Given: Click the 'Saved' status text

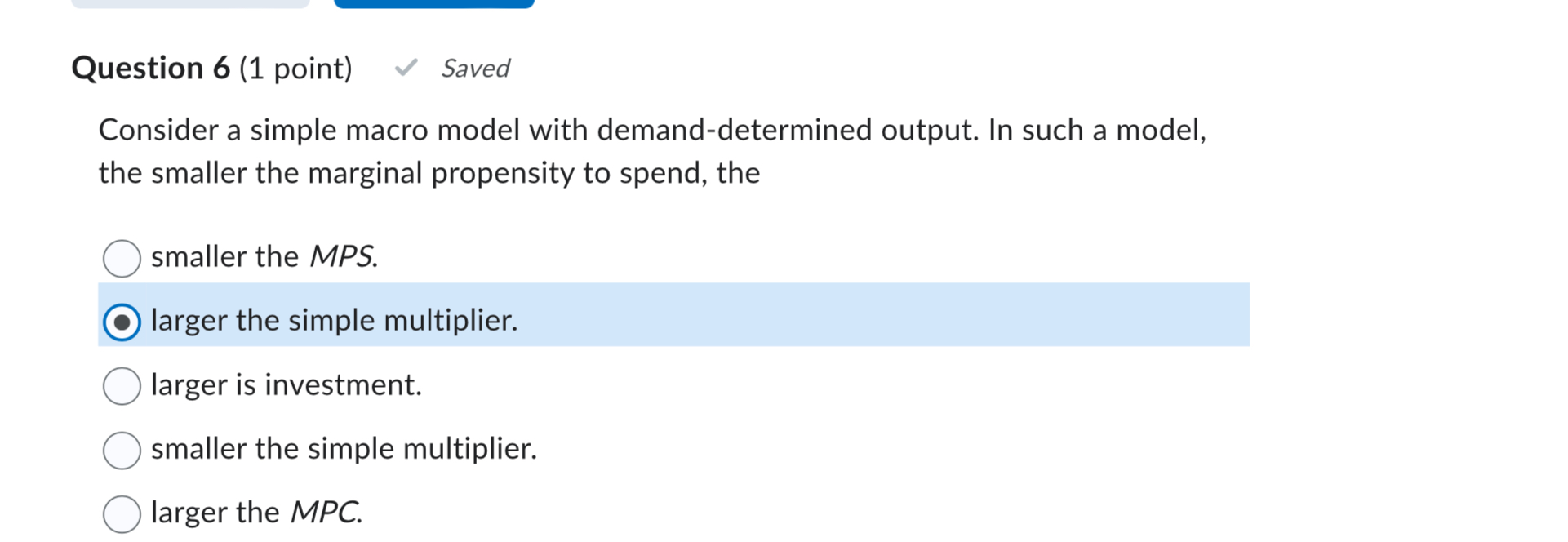Looking at the screenshot, I should pyautogui.click(x=475, y=69).
